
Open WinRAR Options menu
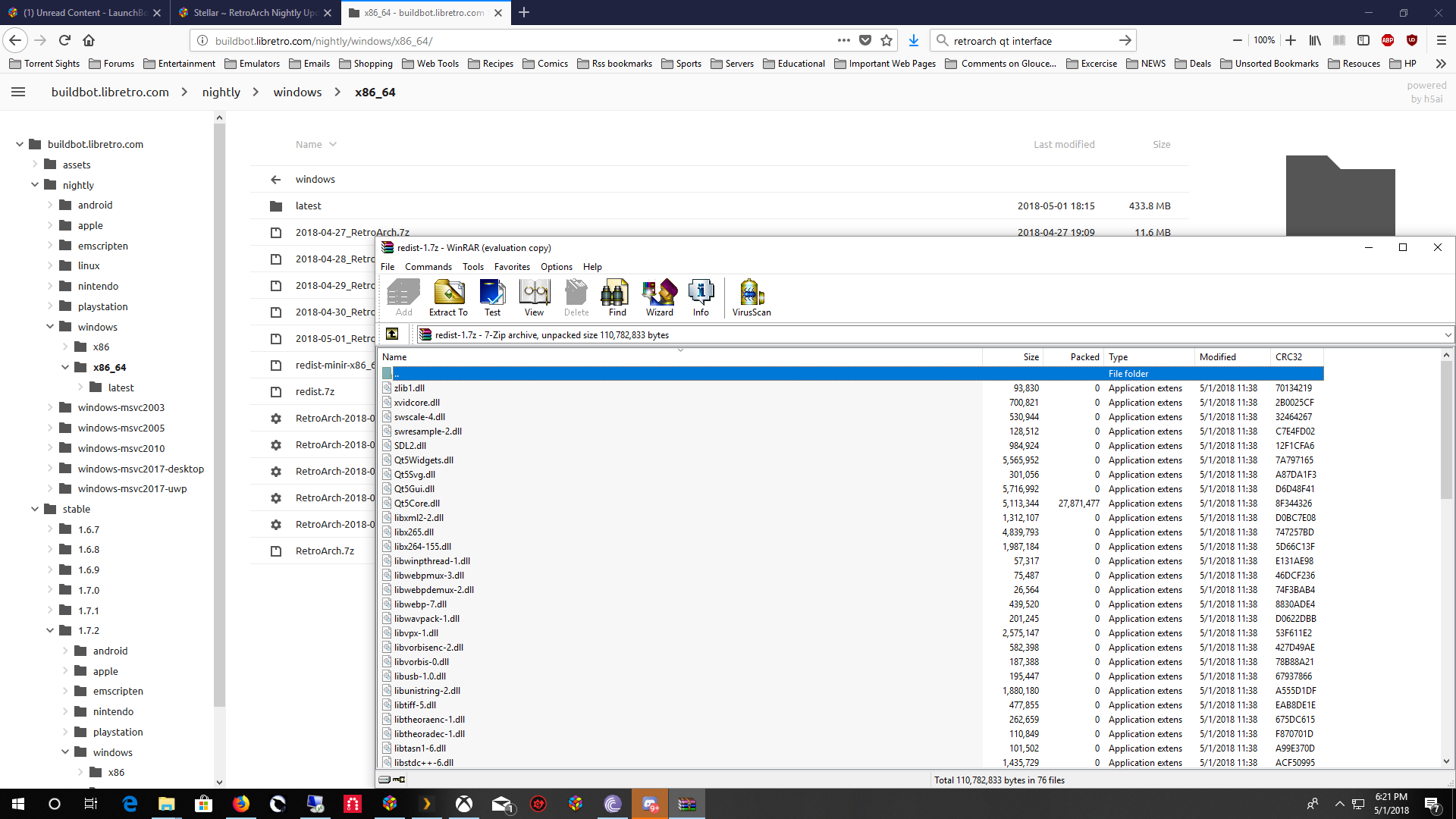coord(557,267)
